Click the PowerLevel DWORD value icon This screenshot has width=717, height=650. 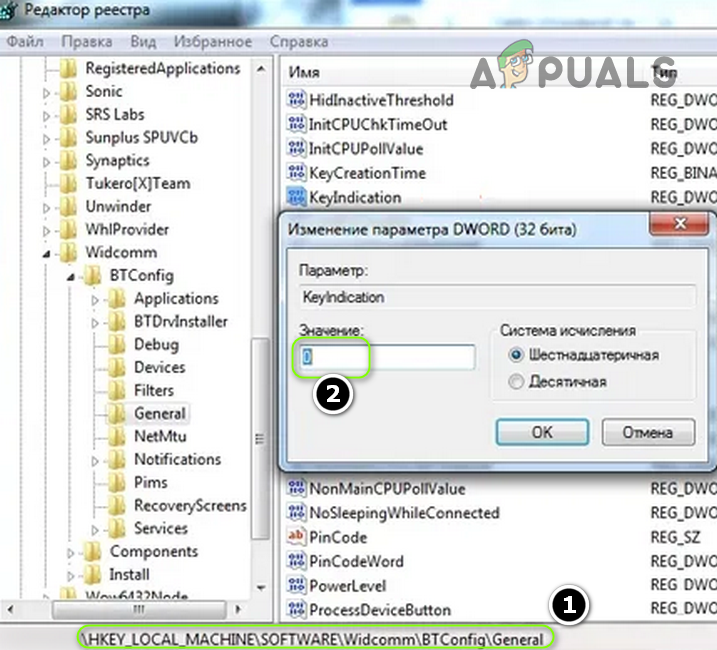click(x=296, y=585)
